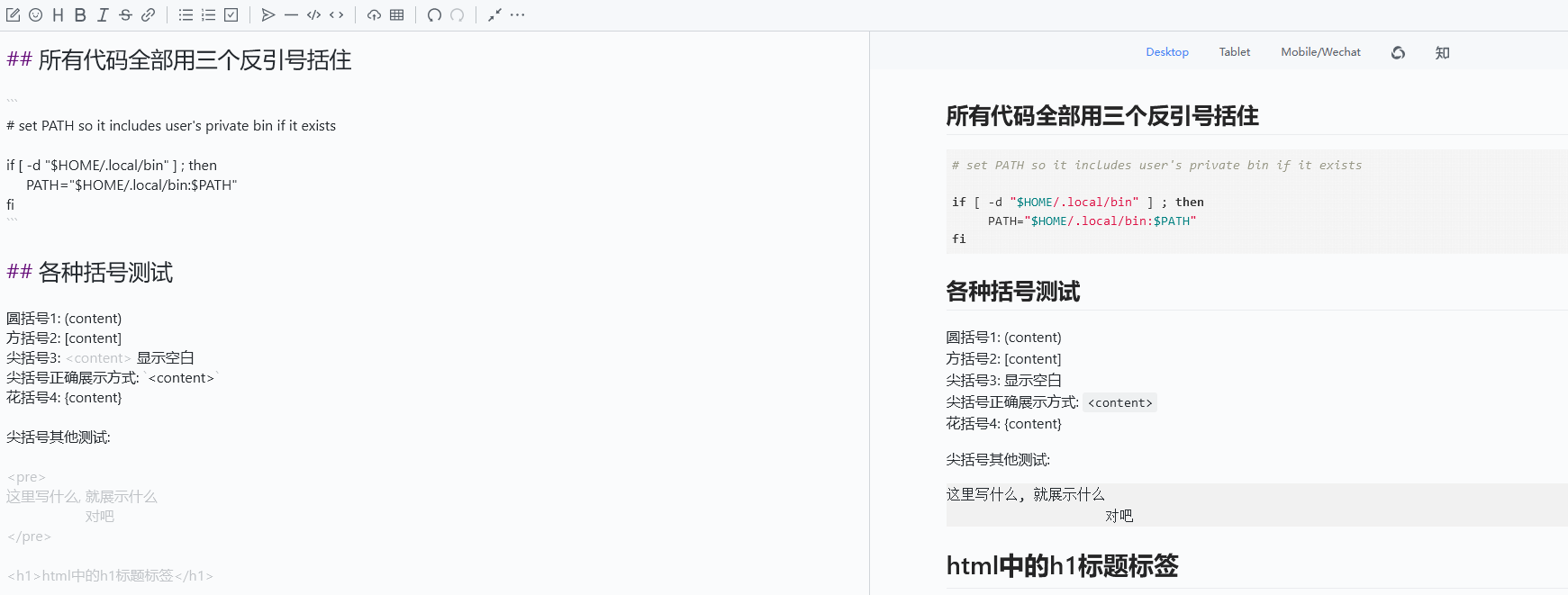Click editor line 尖括号正确展示方式
1568x595 pixels.
click(113, 378)
